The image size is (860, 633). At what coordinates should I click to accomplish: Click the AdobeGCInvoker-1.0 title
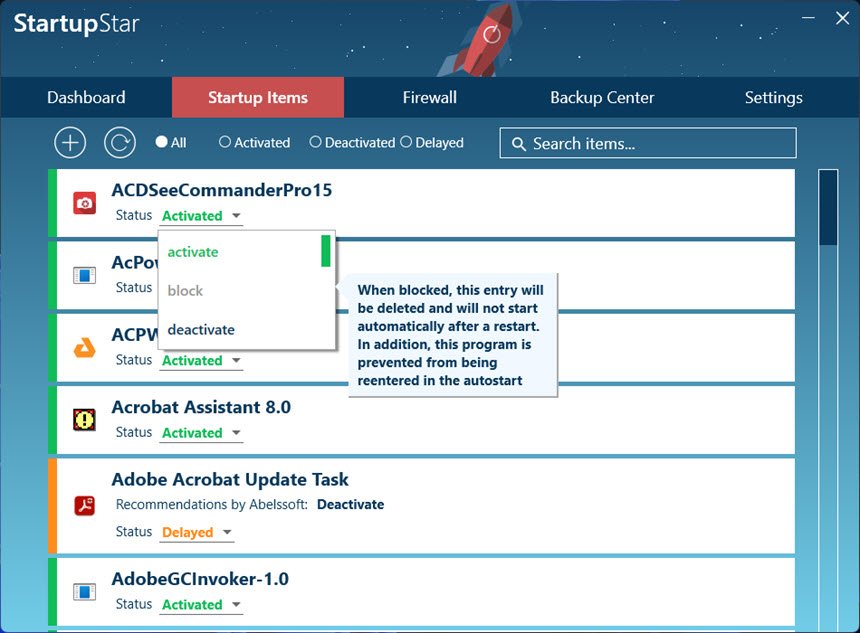(200, 579)
